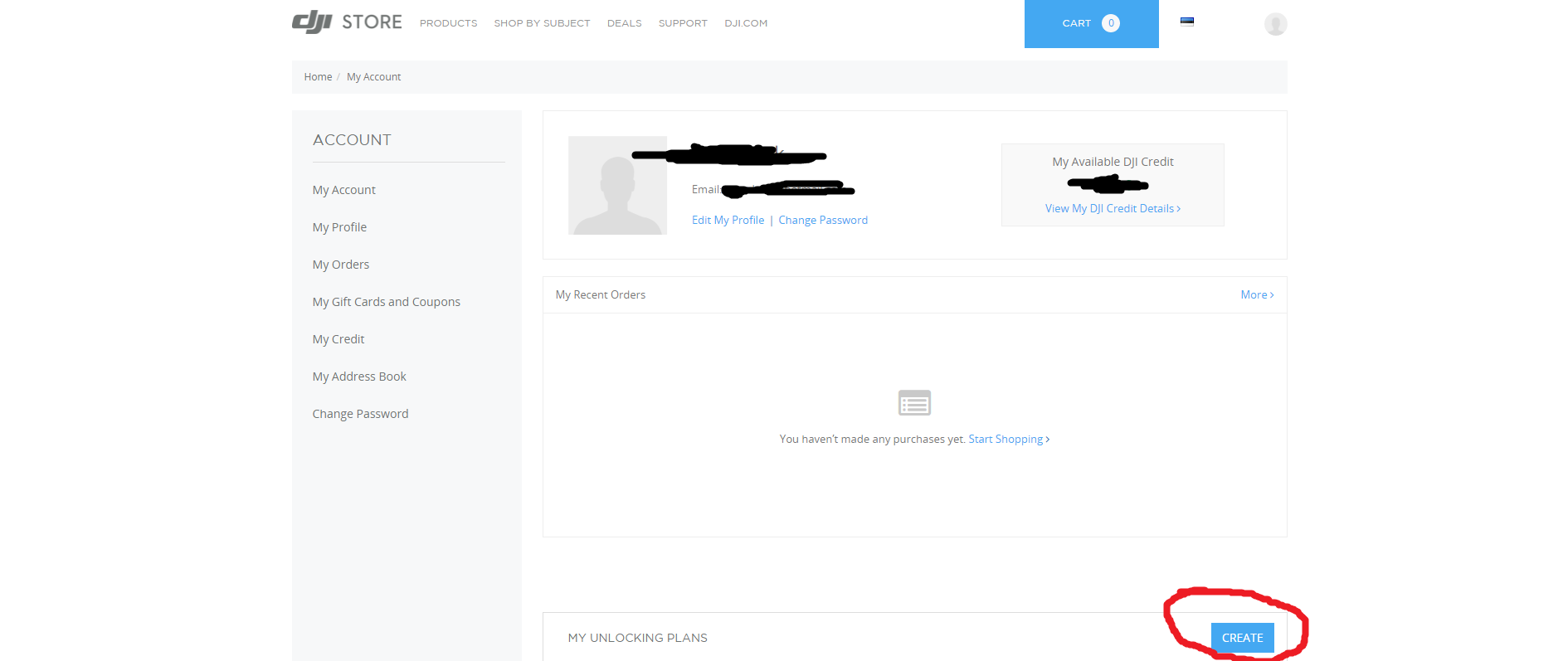Click More in My Recent Orders
Screen dimensions: 1568x661
[x=1257, y=294]
